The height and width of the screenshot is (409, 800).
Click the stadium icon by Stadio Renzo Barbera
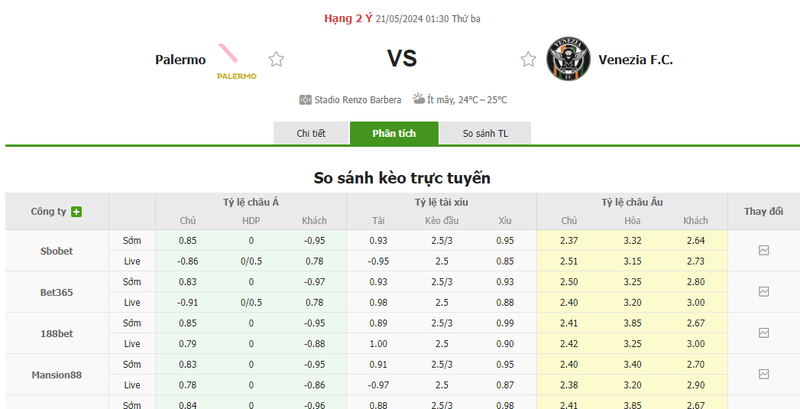tap(305, 100)
